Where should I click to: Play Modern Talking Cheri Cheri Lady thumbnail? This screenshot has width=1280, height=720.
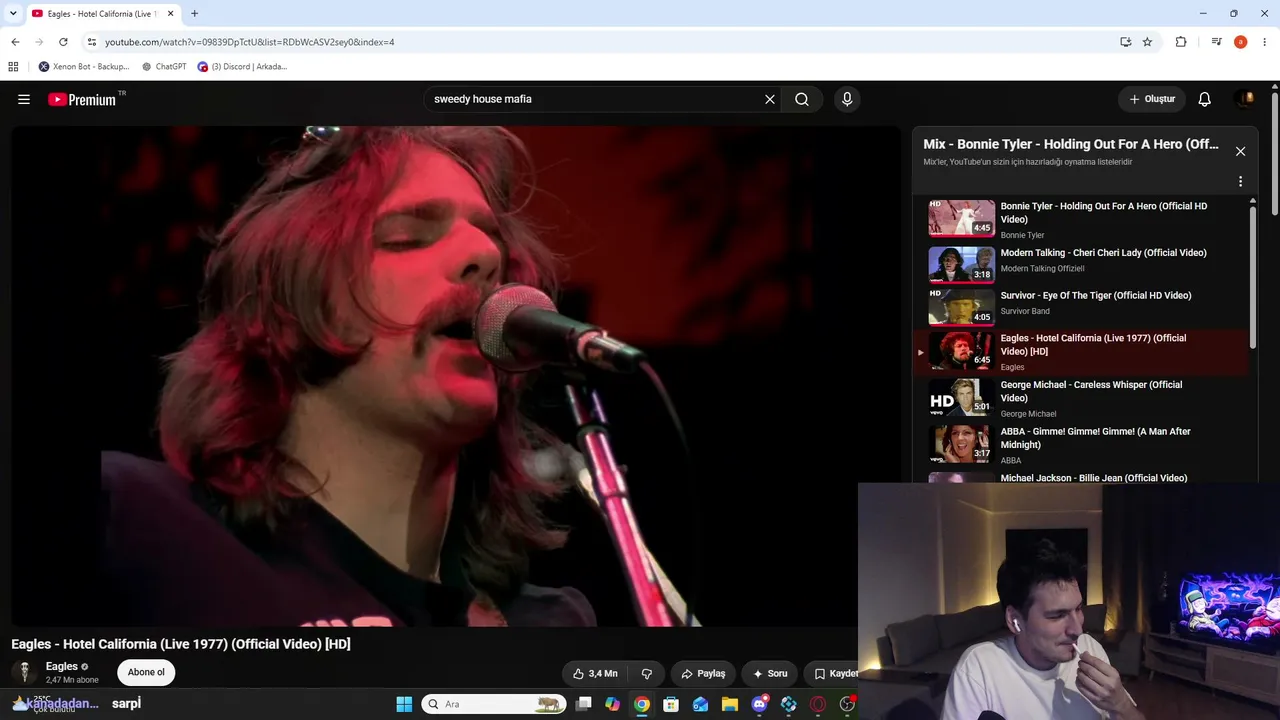962,264
